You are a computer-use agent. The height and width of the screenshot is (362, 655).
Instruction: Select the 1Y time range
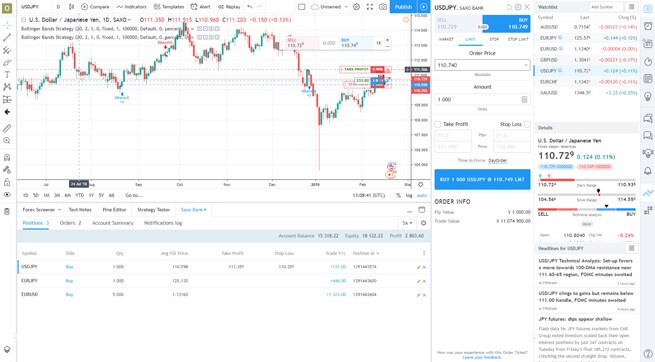point(91,195)
